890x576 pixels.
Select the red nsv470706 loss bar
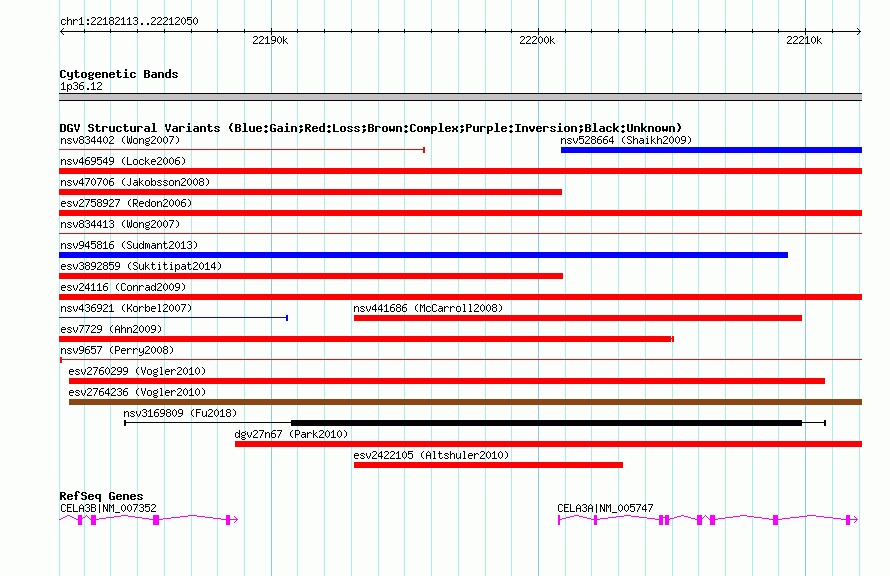coord(310,192)
